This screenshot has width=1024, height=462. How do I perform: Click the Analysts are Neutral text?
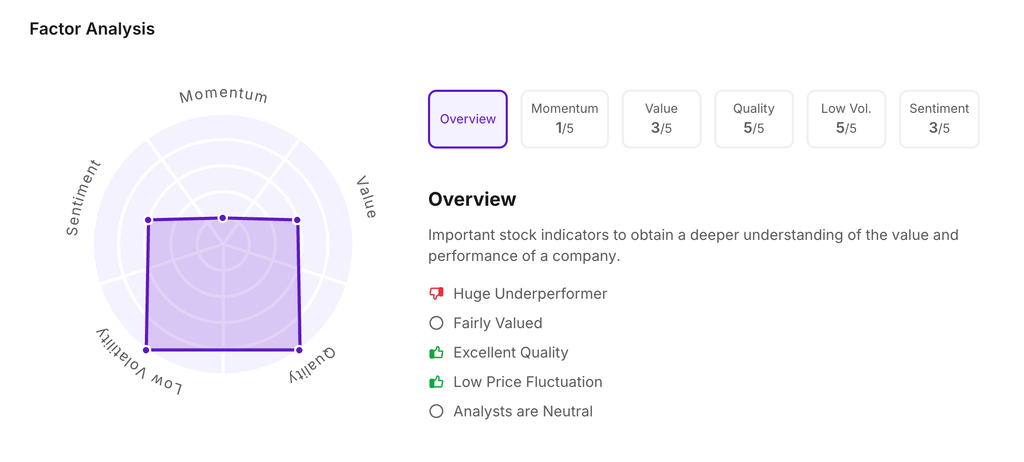(523, 411)
